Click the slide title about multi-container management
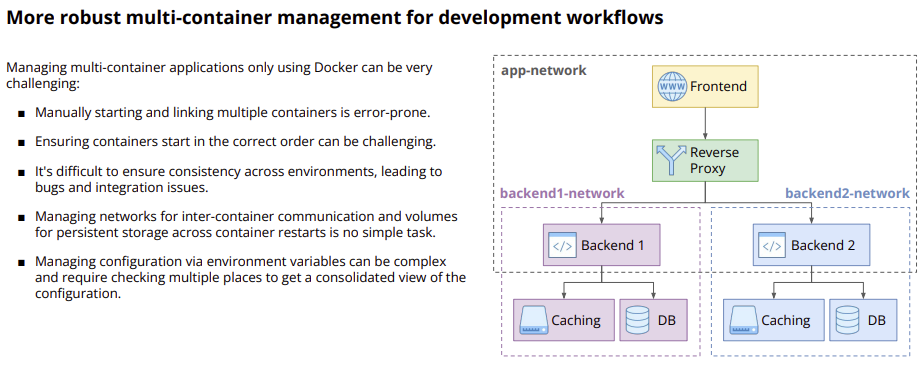Image resolution: width=921 pixels, height=376 pixels. point(335,18)
